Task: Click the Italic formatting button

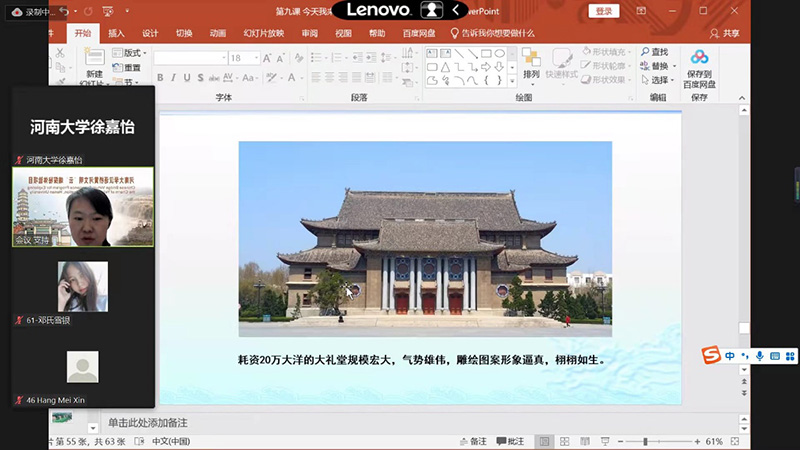Action: (x=173, y=78)
